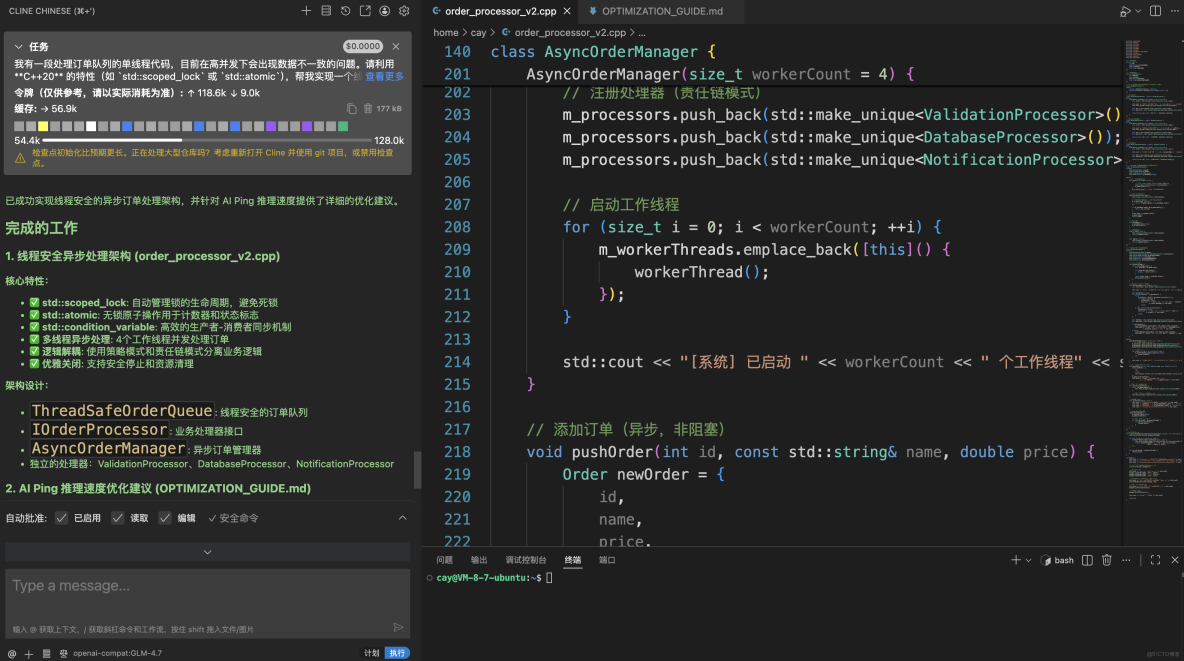Add context with @ icon below message box
Screen dimensions: 1184x661
(11, 653)
